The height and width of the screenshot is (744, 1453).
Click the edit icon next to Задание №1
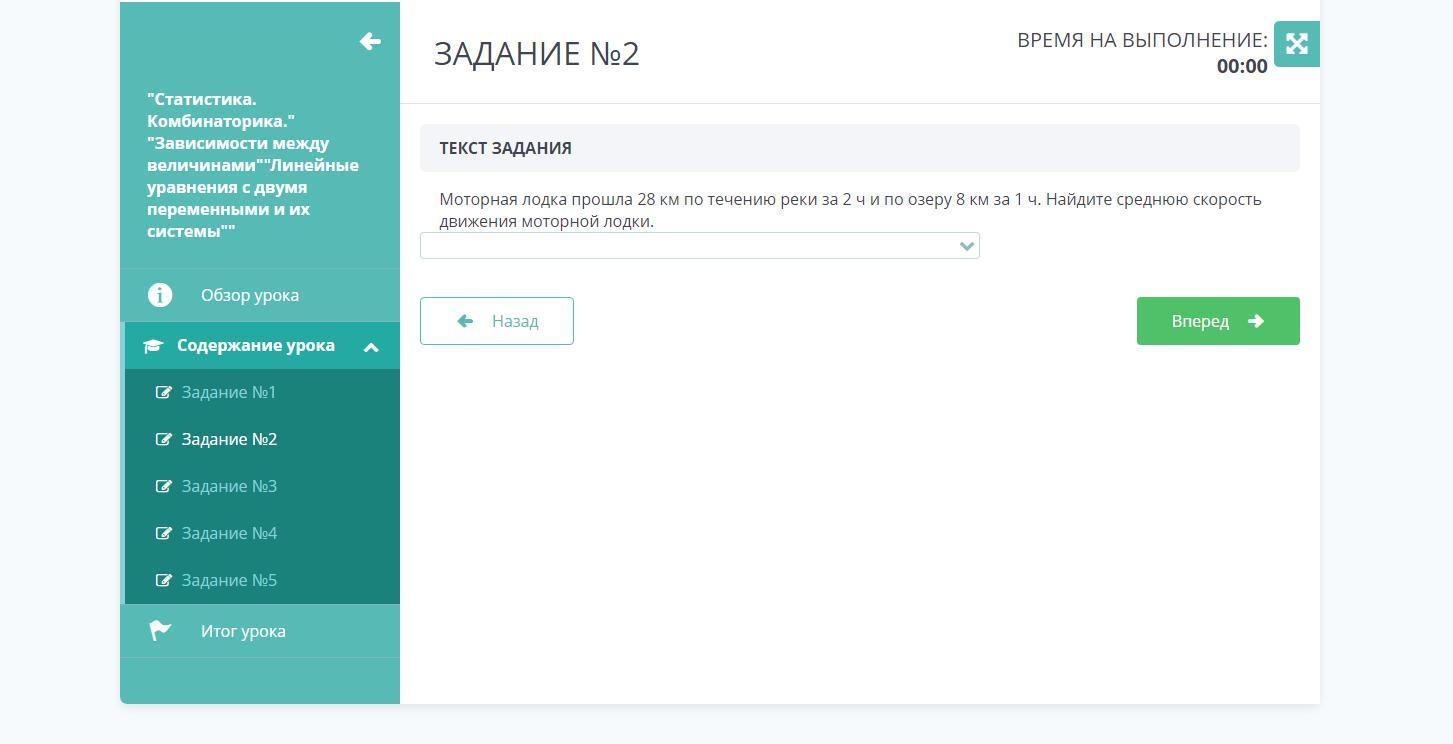point(163,392)
